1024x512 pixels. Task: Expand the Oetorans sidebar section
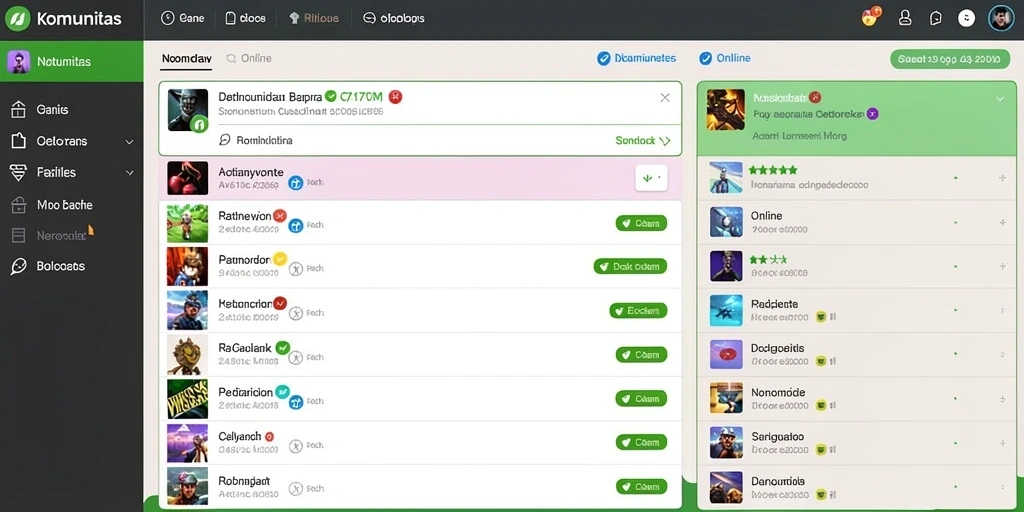129,142
